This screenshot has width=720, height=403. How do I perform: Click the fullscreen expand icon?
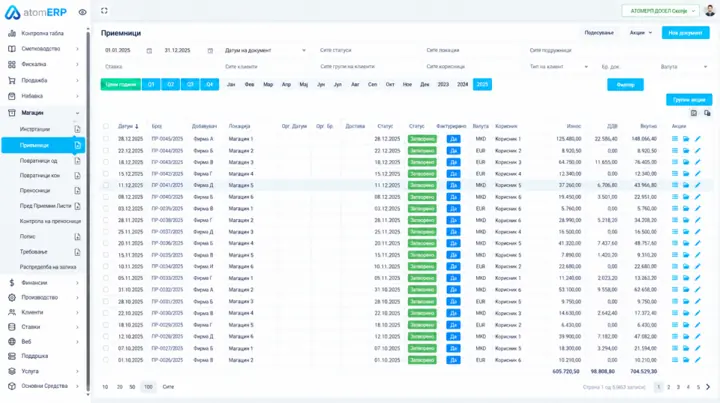click(x=104, y=11)
